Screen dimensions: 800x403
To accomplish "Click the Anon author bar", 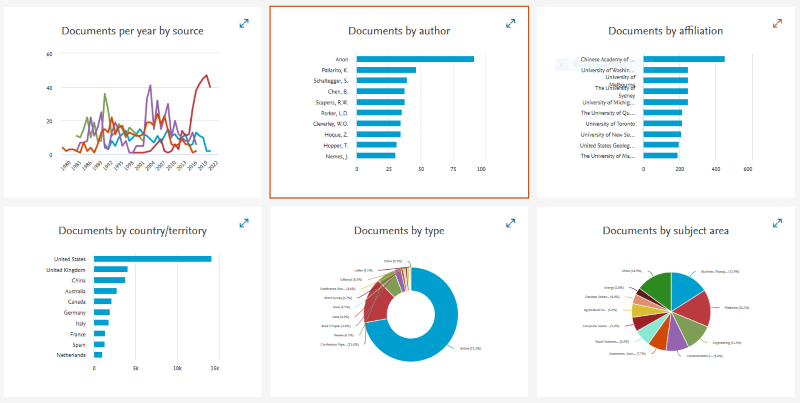I will [x=415, y=59].
